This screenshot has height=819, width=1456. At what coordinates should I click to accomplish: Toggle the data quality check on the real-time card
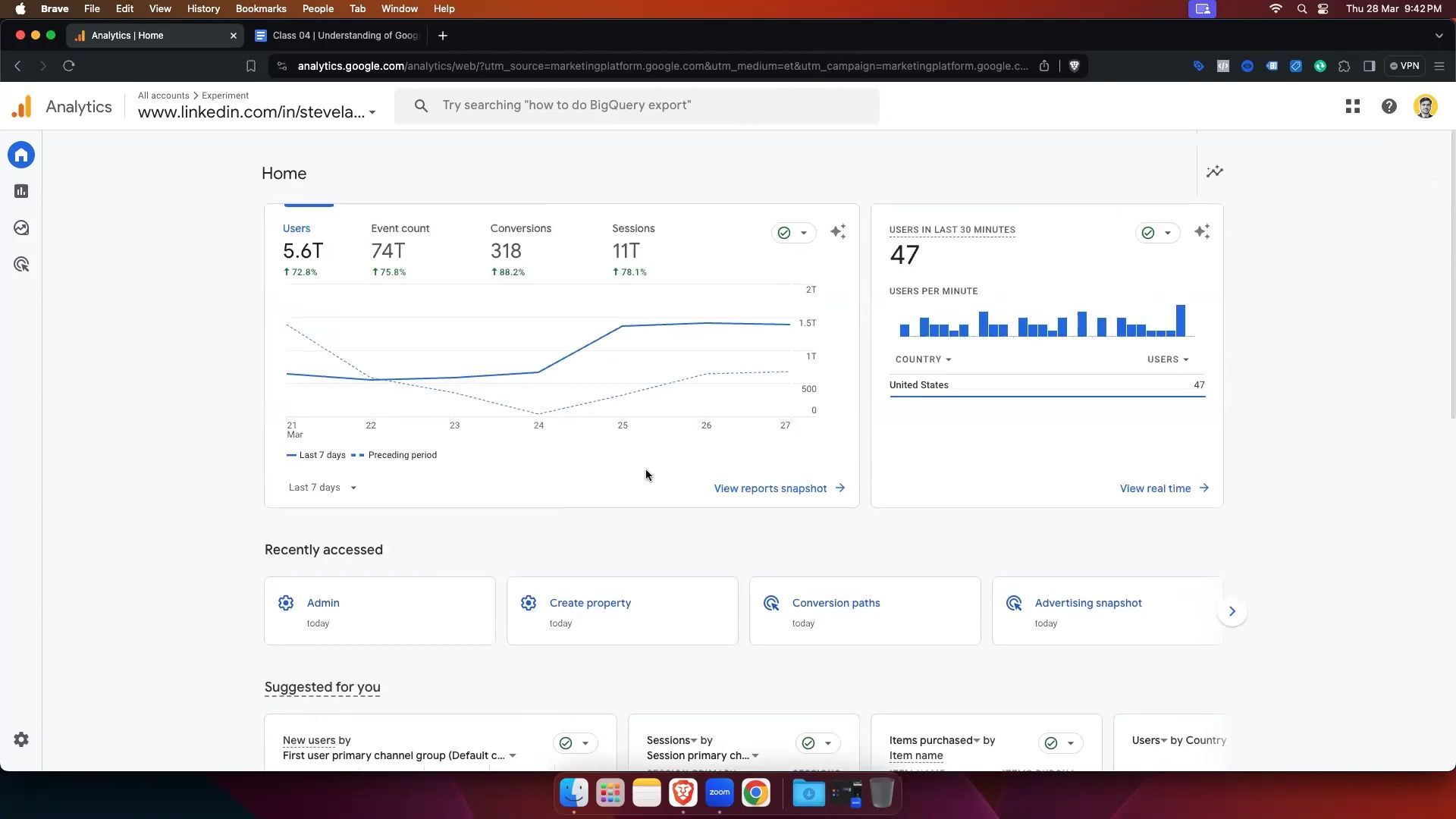pyautogui.click(x=1156, y=233)
